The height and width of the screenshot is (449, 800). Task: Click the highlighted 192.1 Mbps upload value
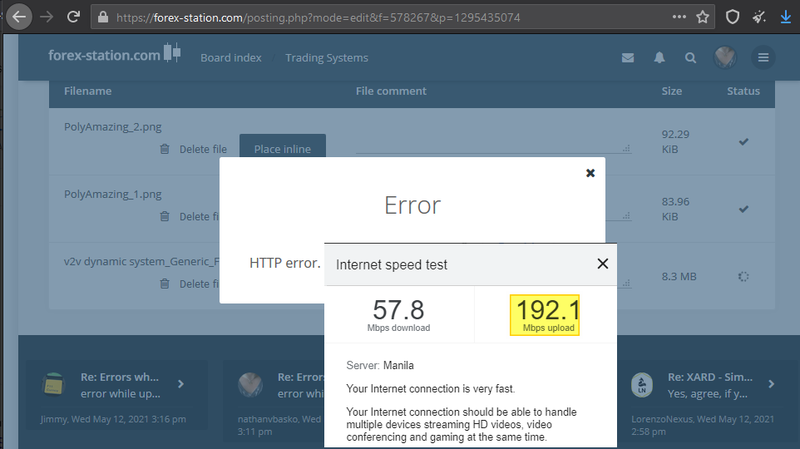(x=545, y=315)
